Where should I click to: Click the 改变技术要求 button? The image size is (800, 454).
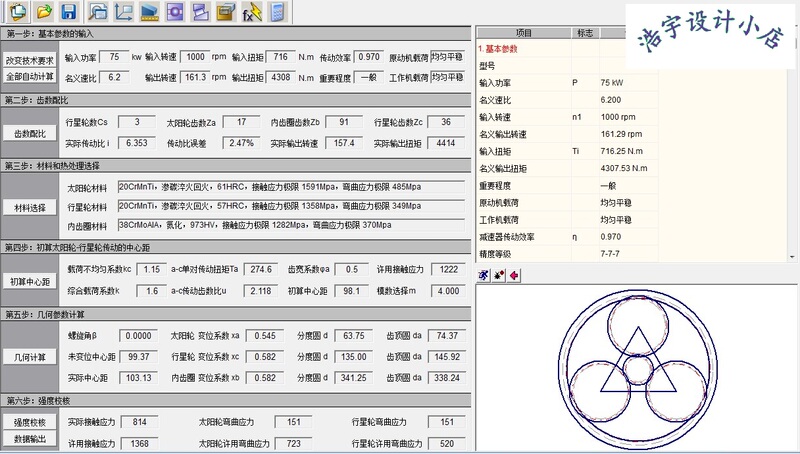coord(30,60)
